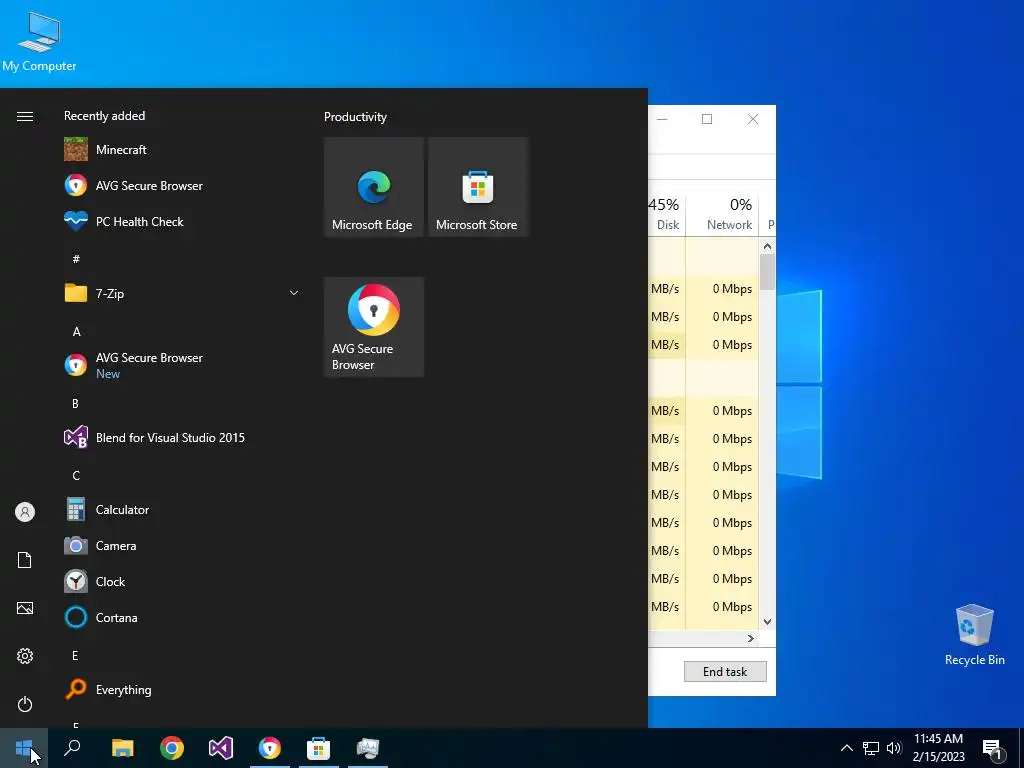Click the letter E index header

(75, 655)
